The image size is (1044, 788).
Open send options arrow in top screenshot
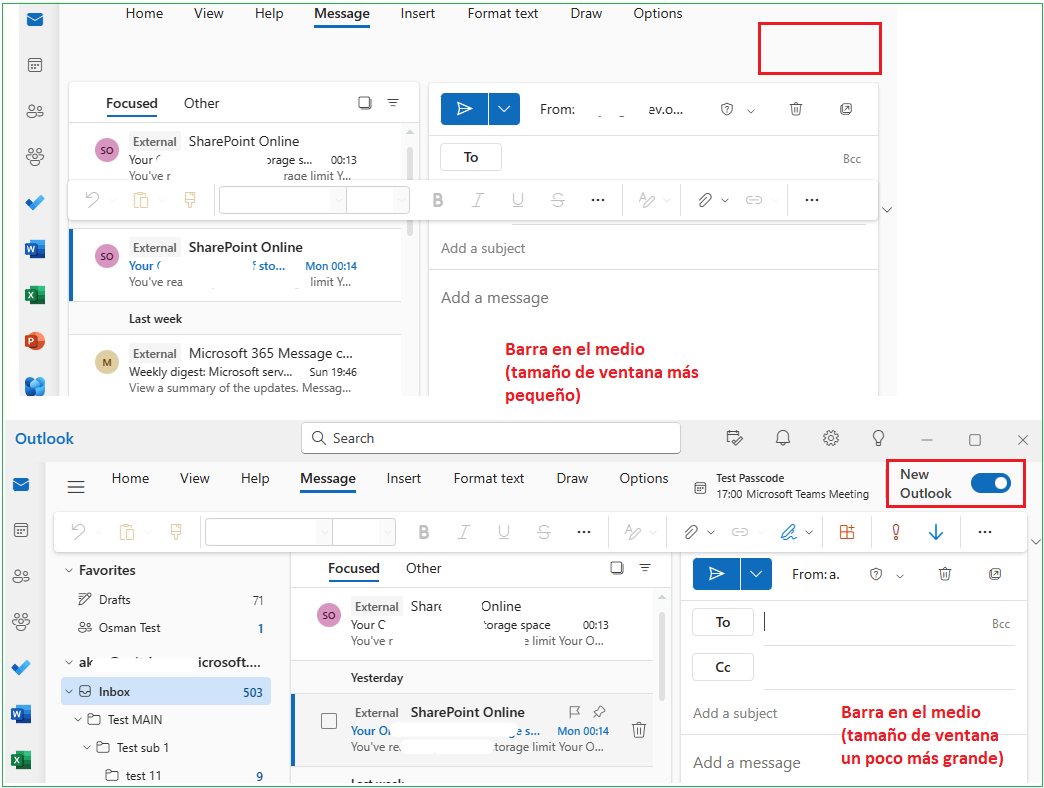click(x=504, y=109)
